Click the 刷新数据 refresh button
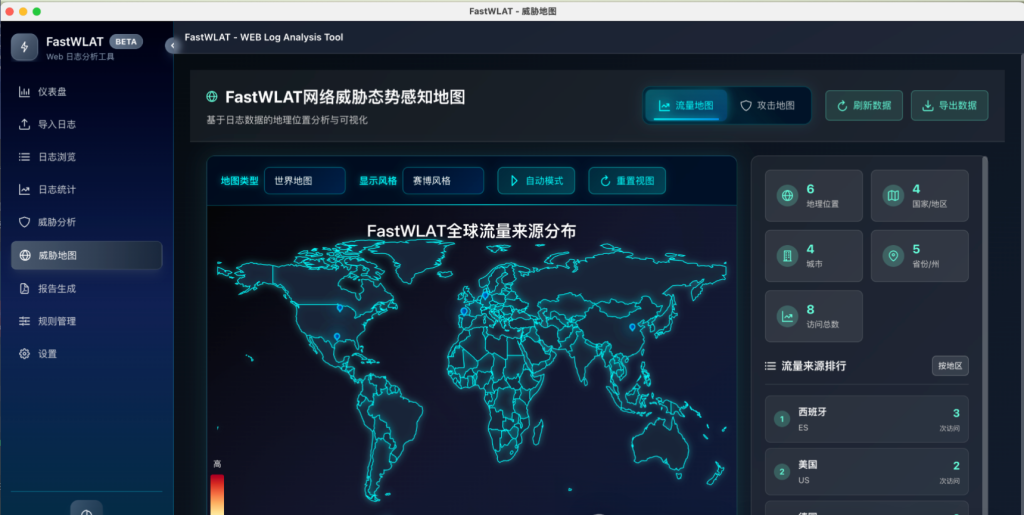The width and height of the screenshot is (1024, 515). click(864, 105)
